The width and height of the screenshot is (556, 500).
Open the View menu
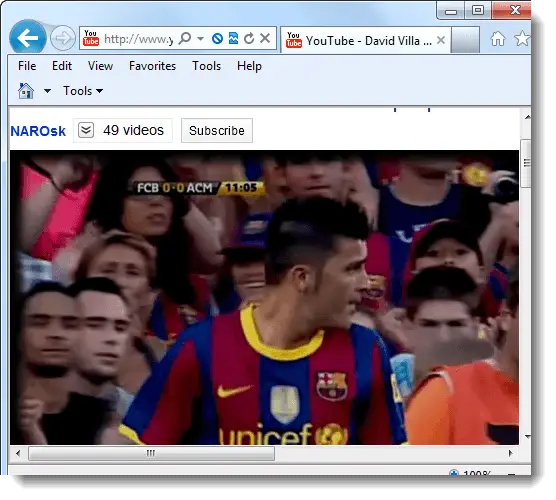pos(100,66)
